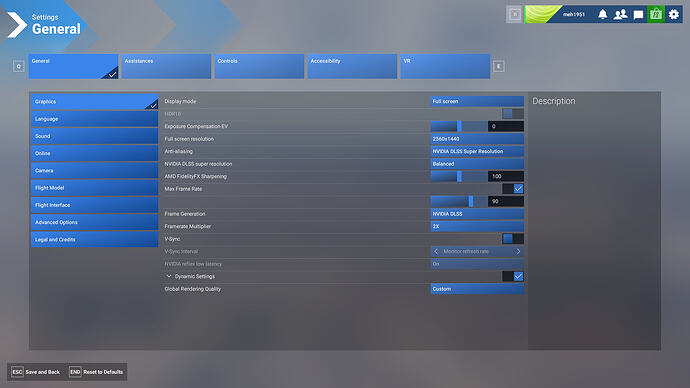Toggle the V-Sync switch

tap(513, 239)
